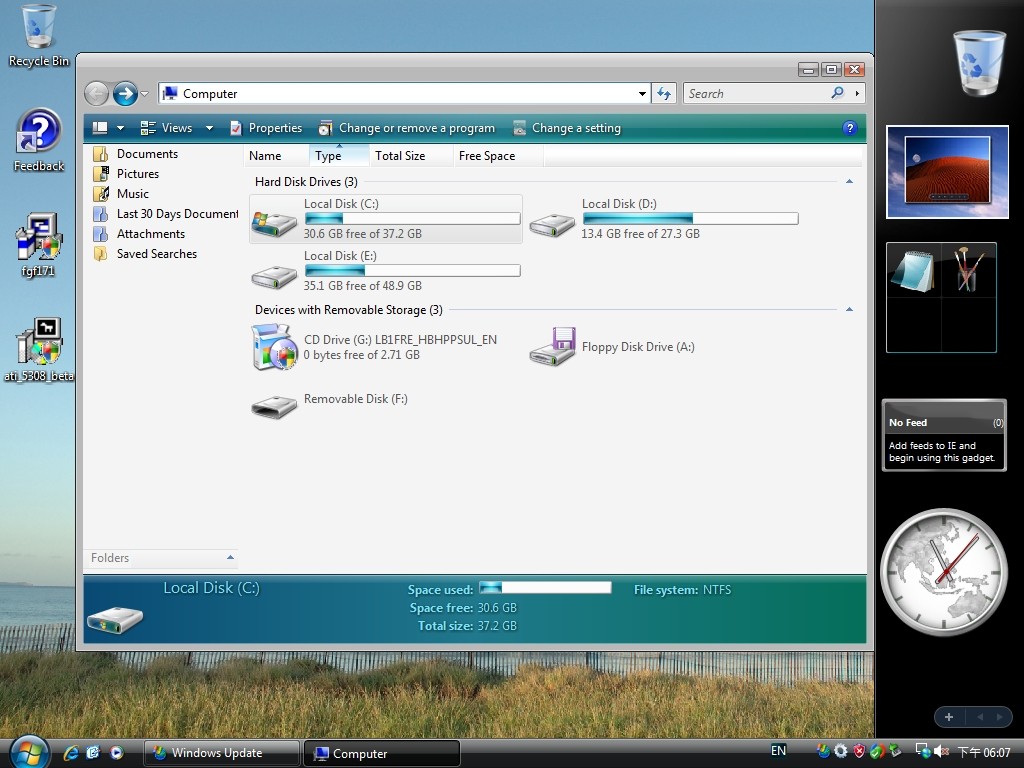This screenshot has width=1024, height=768.
Task: Click the taskbar clock 06:07
Action: point(984,752)
